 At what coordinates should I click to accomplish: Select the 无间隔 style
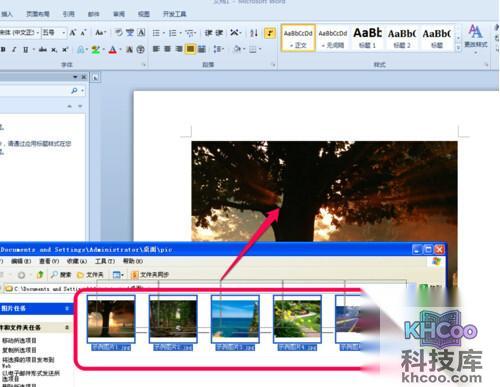tap(333, 38)
